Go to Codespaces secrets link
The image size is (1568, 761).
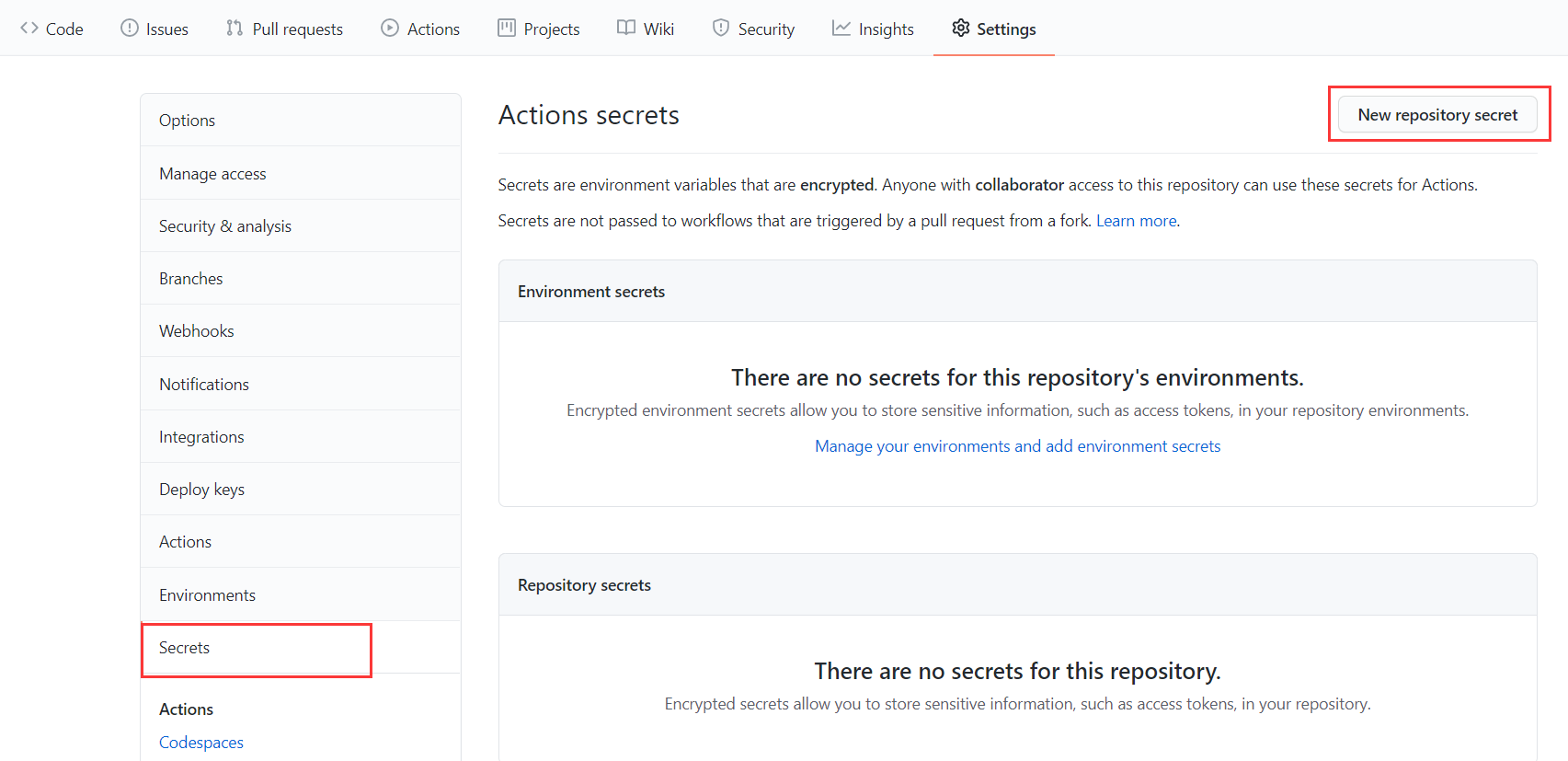[201, 743]
